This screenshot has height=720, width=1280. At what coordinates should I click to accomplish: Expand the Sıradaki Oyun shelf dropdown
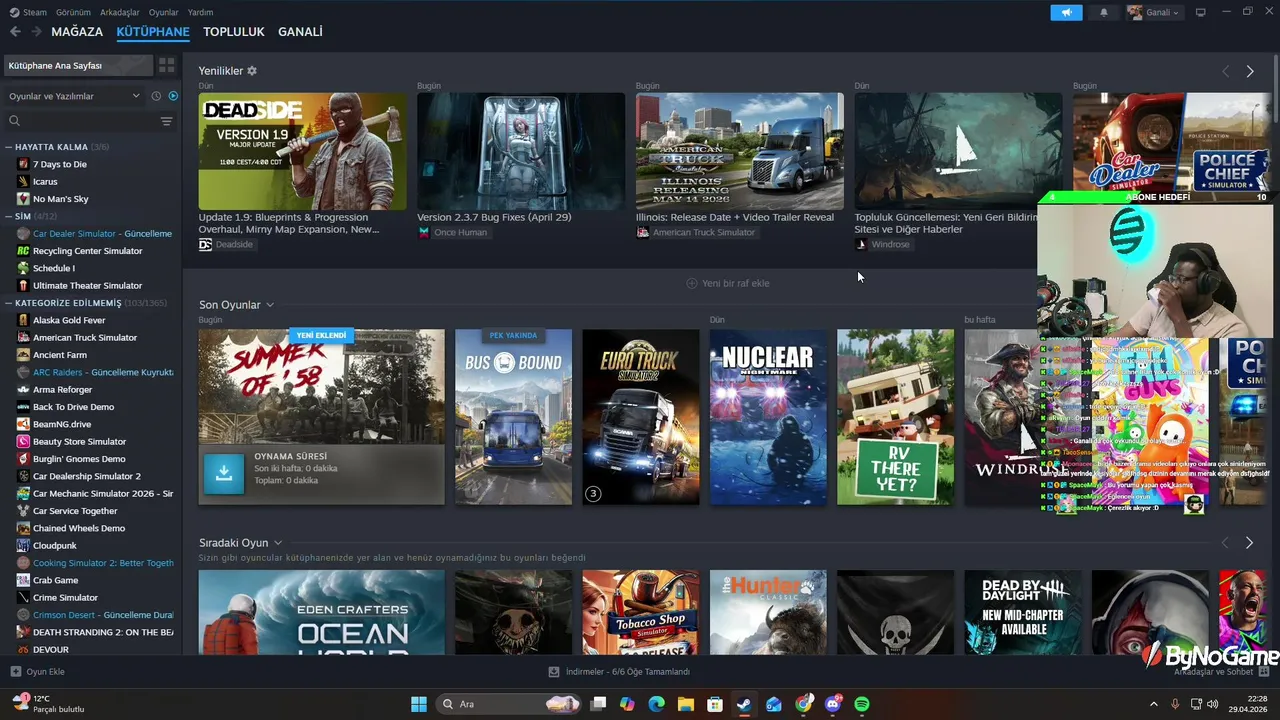coord(278,543)
